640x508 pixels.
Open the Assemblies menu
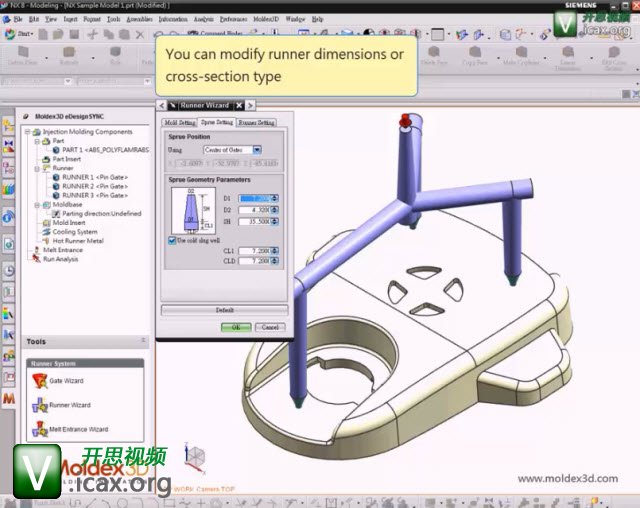[139, 19]
